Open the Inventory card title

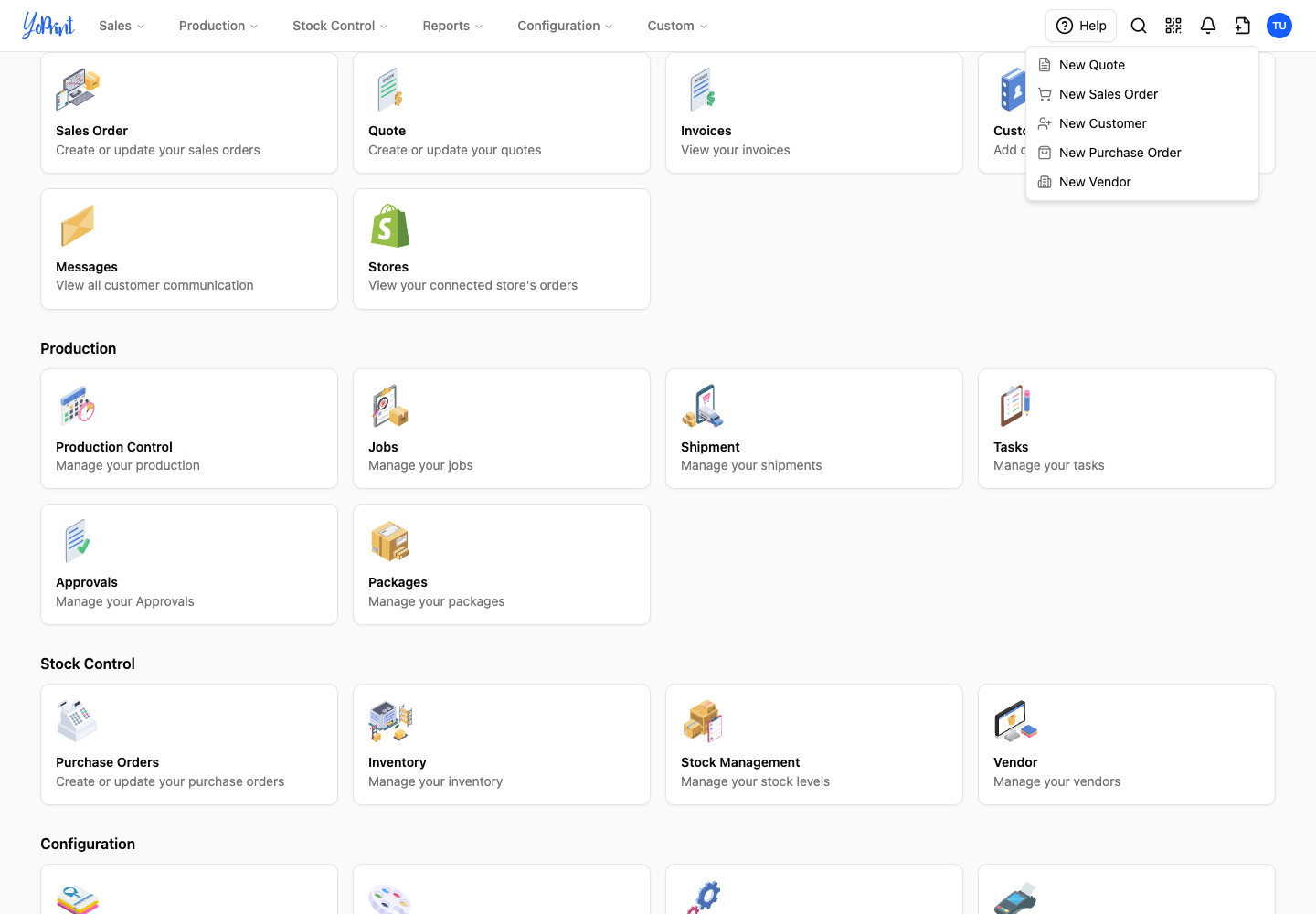[x=397, y=762]
